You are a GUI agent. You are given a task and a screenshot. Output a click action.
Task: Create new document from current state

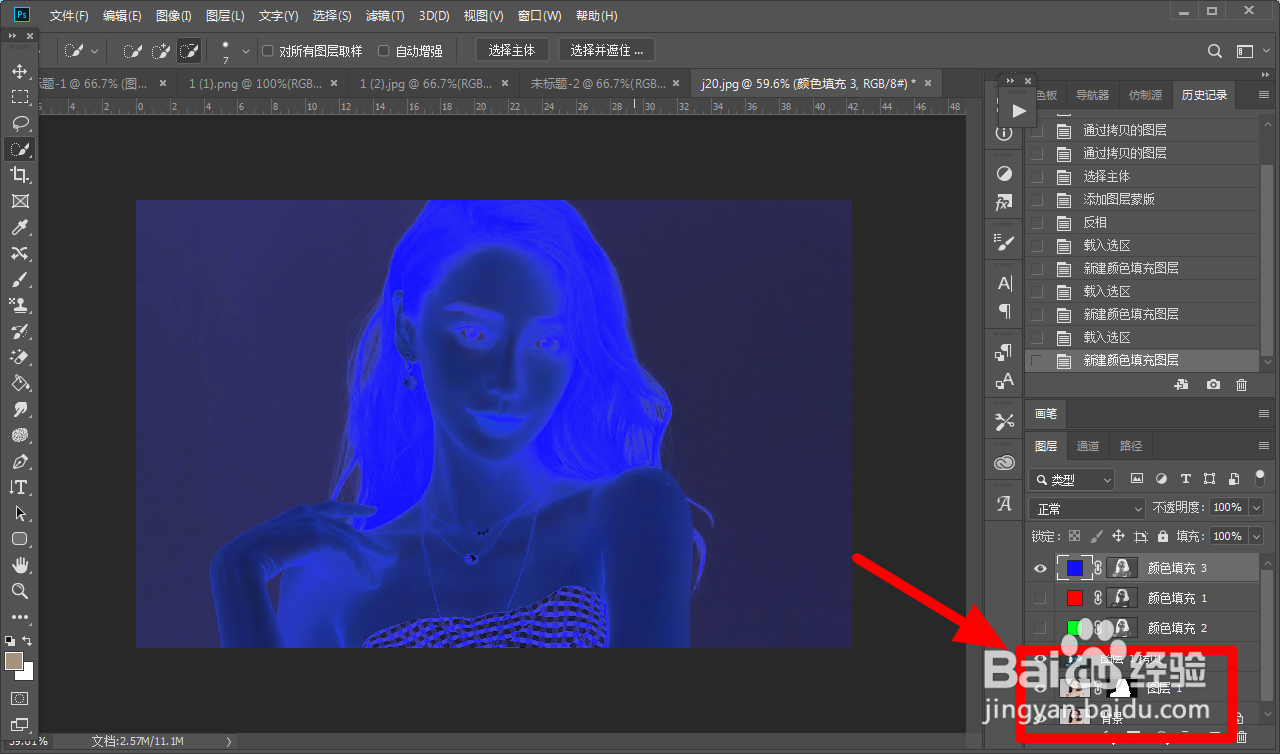click(x=1181, y=385)
